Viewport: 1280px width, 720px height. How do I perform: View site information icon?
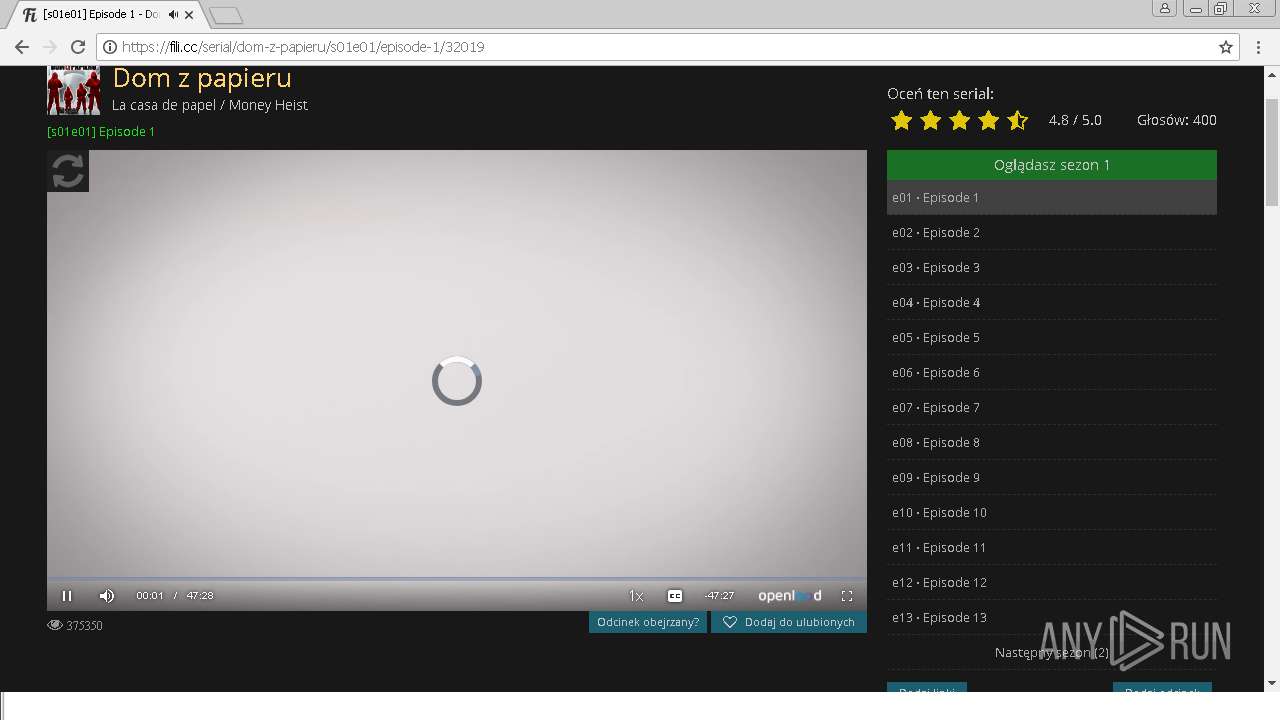click(110, 47)
